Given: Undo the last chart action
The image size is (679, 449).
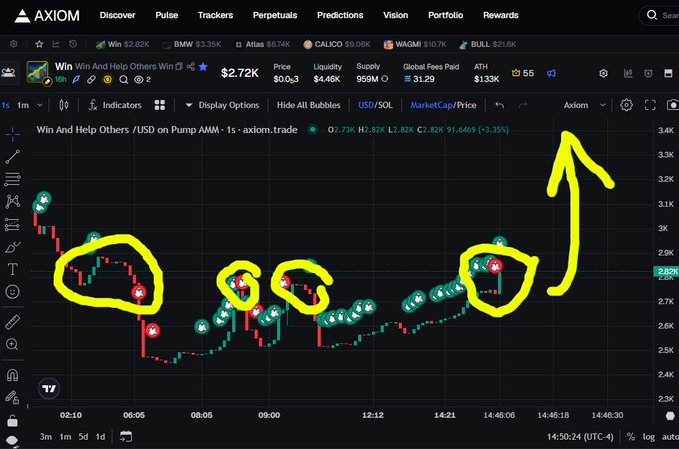Looking at the screenshot, I should click(499, 105).
